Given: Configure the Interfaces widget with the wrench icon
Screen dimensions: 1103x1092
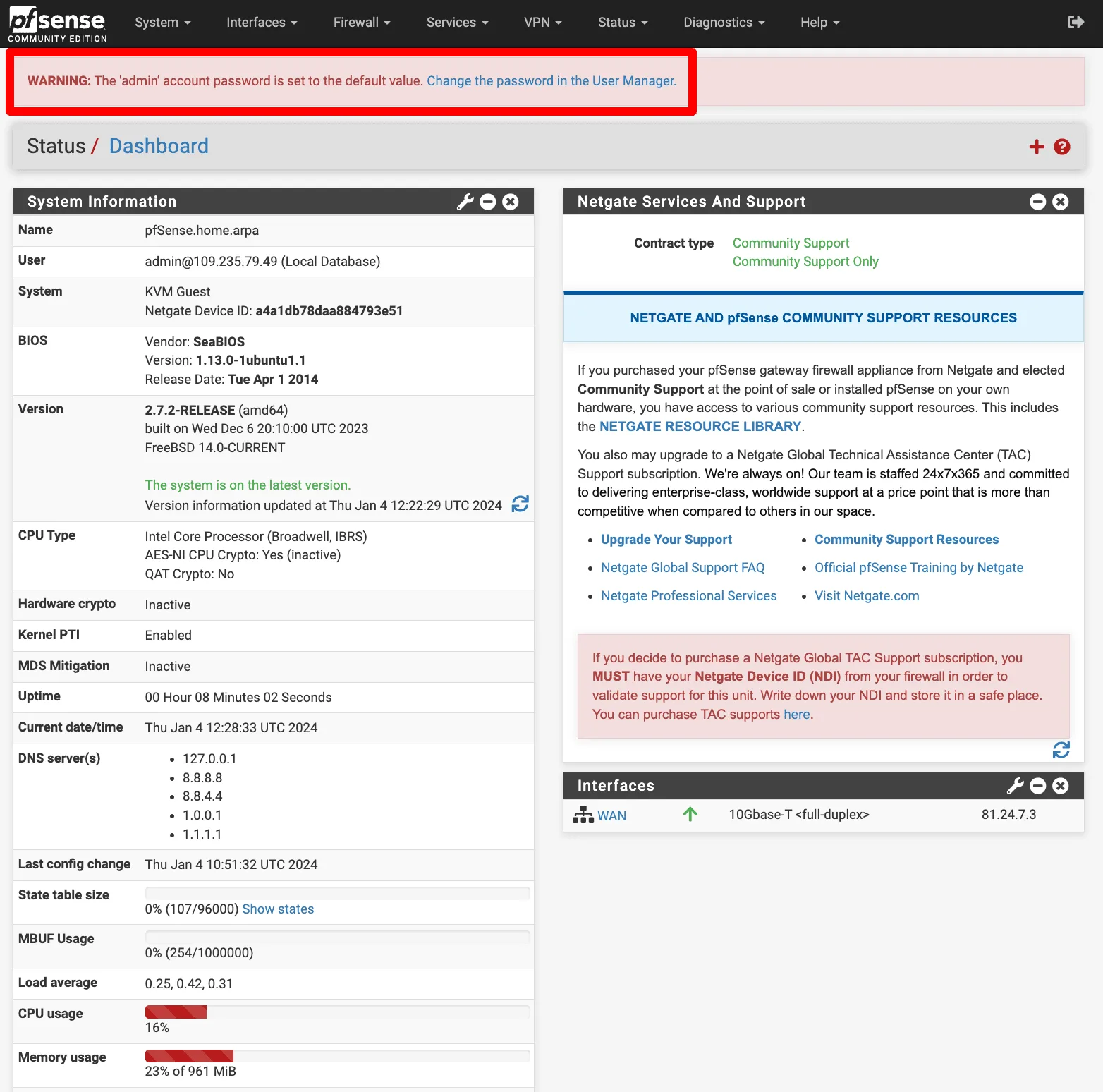Looking at the screenshot, I should pos(1015,786).
